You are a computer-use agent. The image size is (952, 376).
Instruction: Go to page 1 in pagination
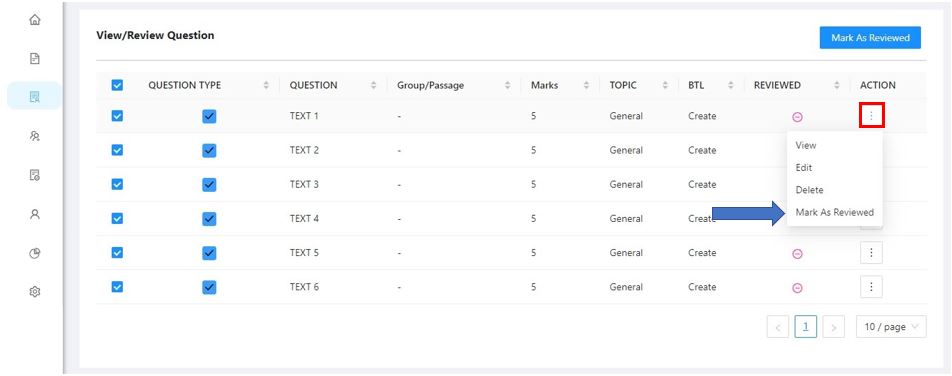pyautogui.click(x=806, y=327)
